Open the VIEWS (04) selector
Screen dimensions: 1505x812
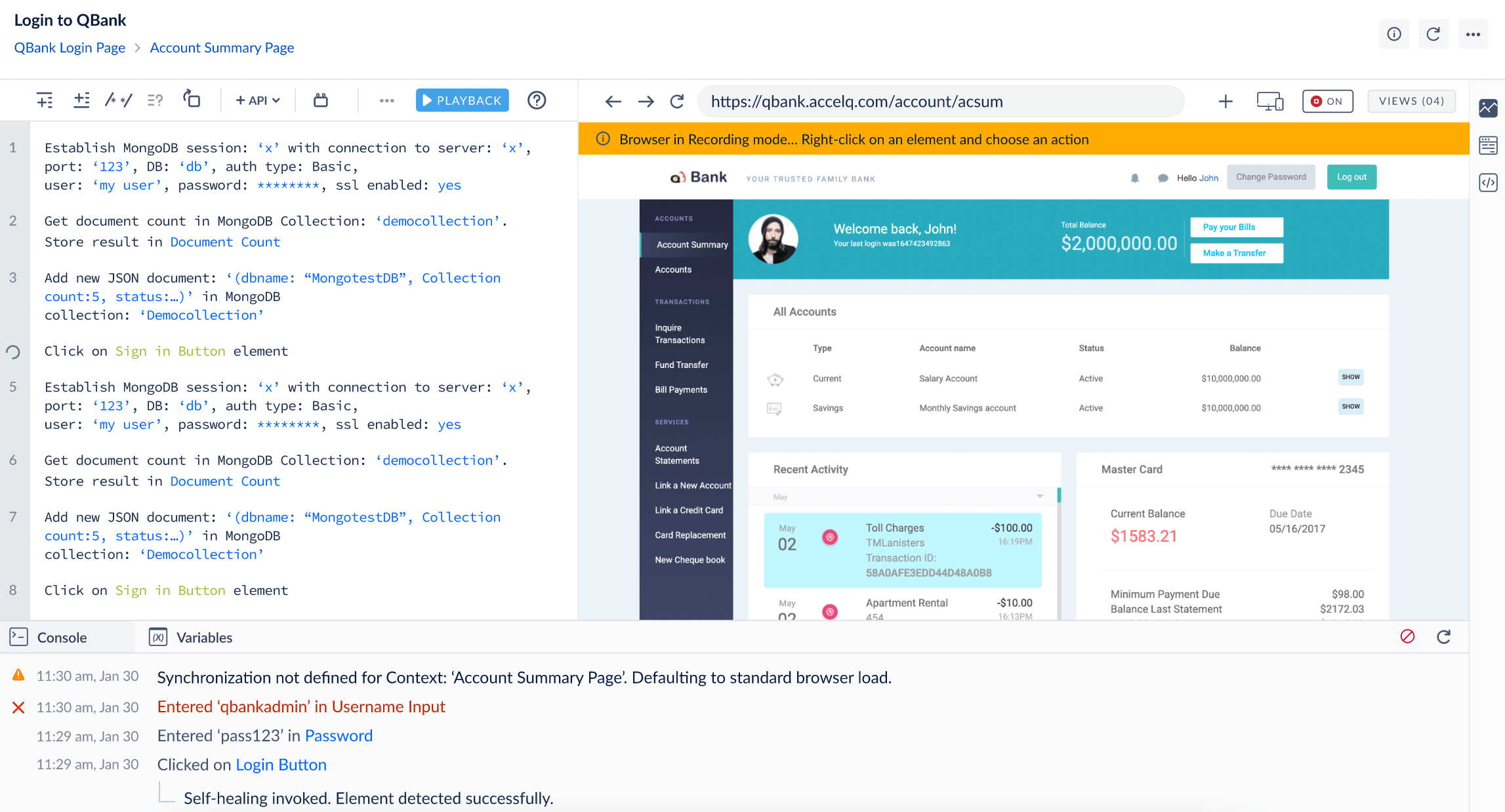coord(1411,101)
